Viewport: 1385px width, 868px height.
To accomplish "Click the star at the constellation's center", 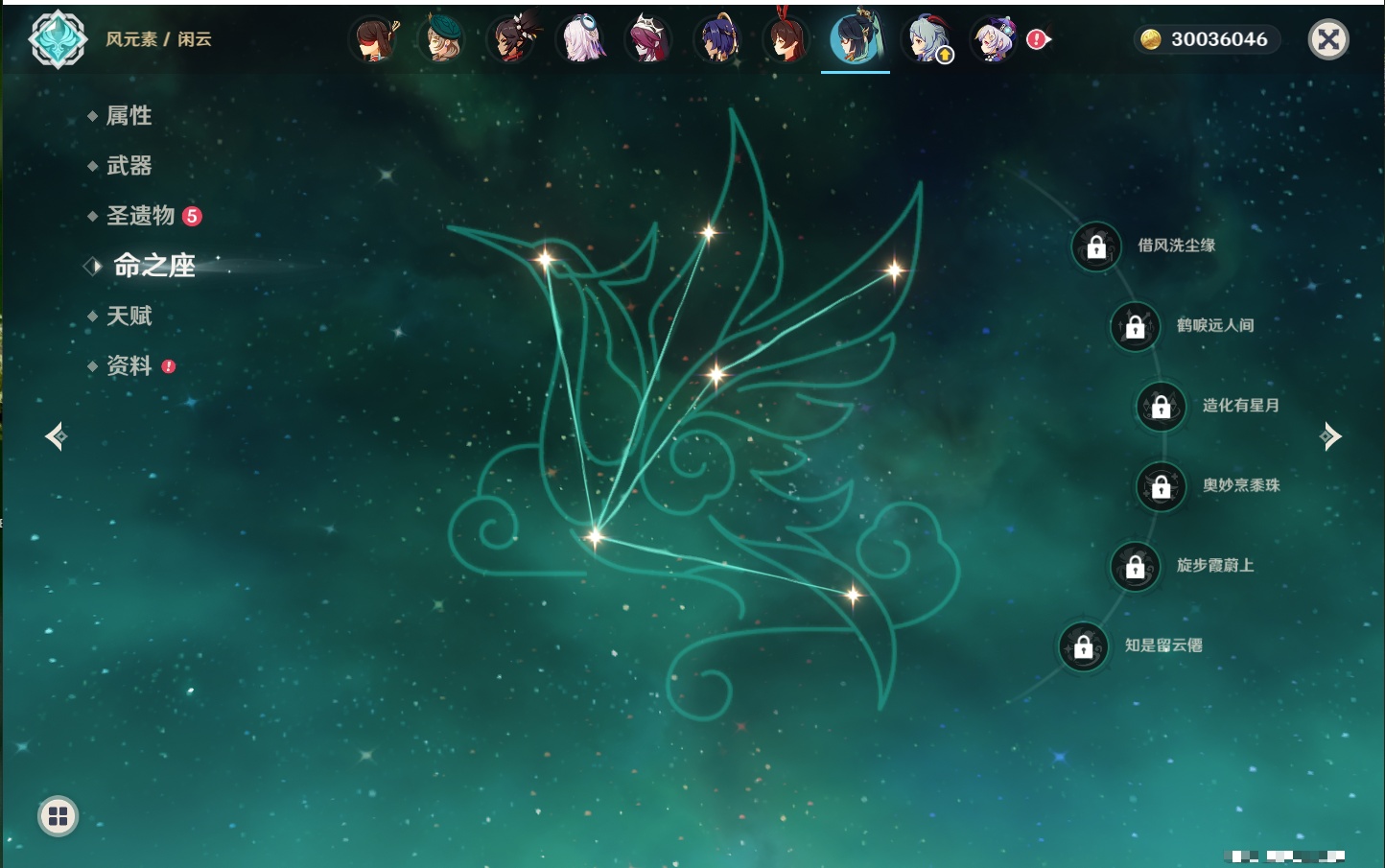I will 716,374.
